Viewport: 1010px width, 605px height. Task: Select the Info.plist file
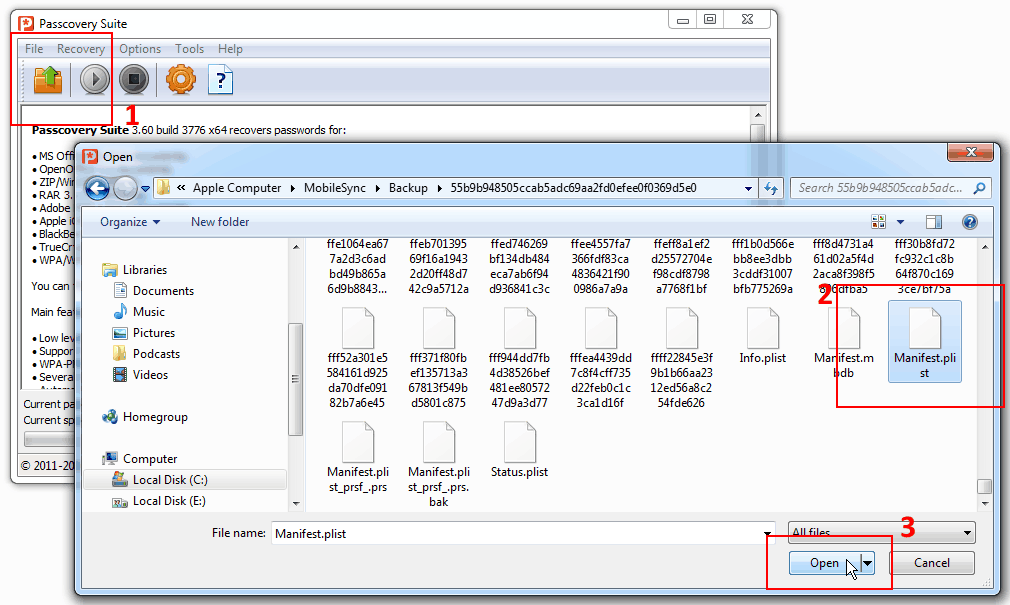(763, 336)
